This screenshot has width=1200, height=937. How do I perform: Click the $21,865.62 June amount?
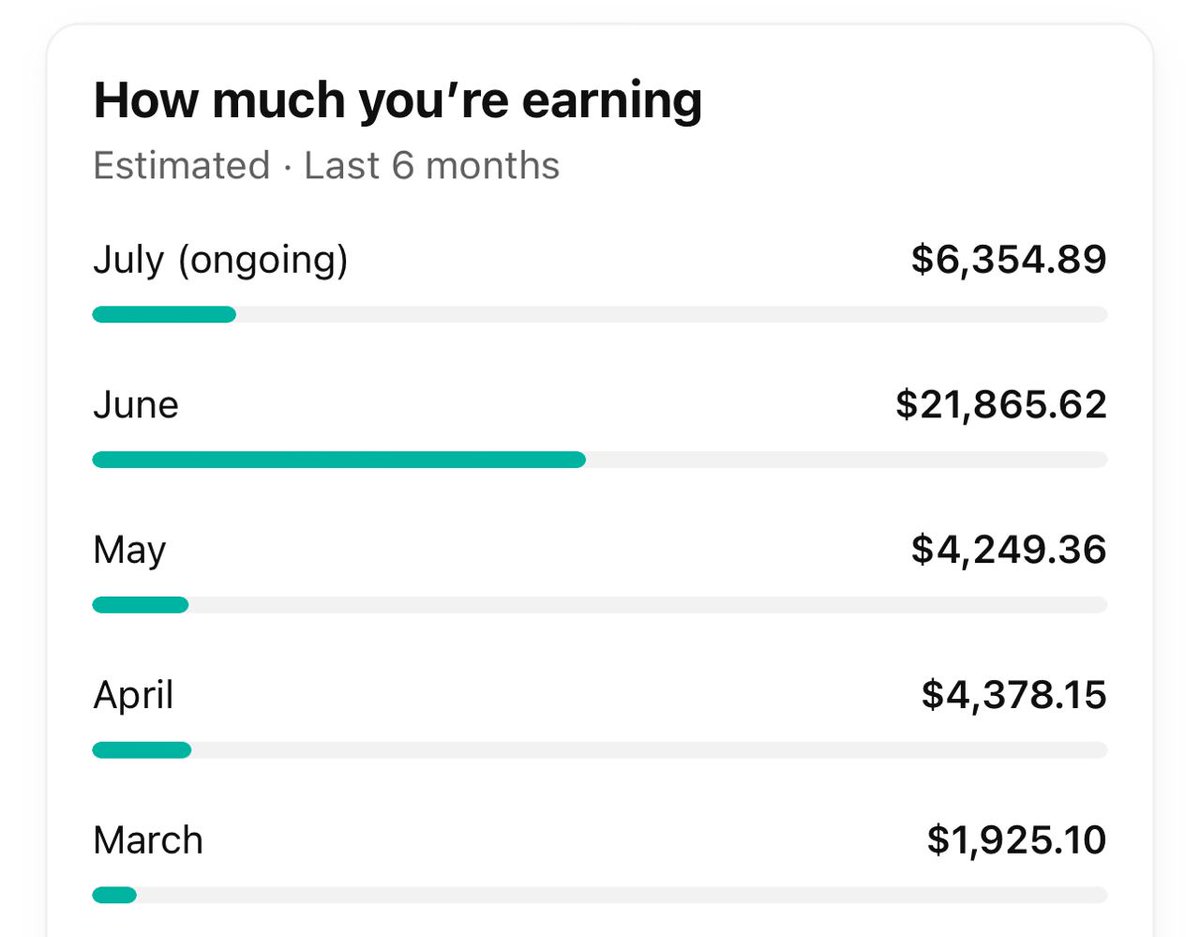(x=1001, y=405)
